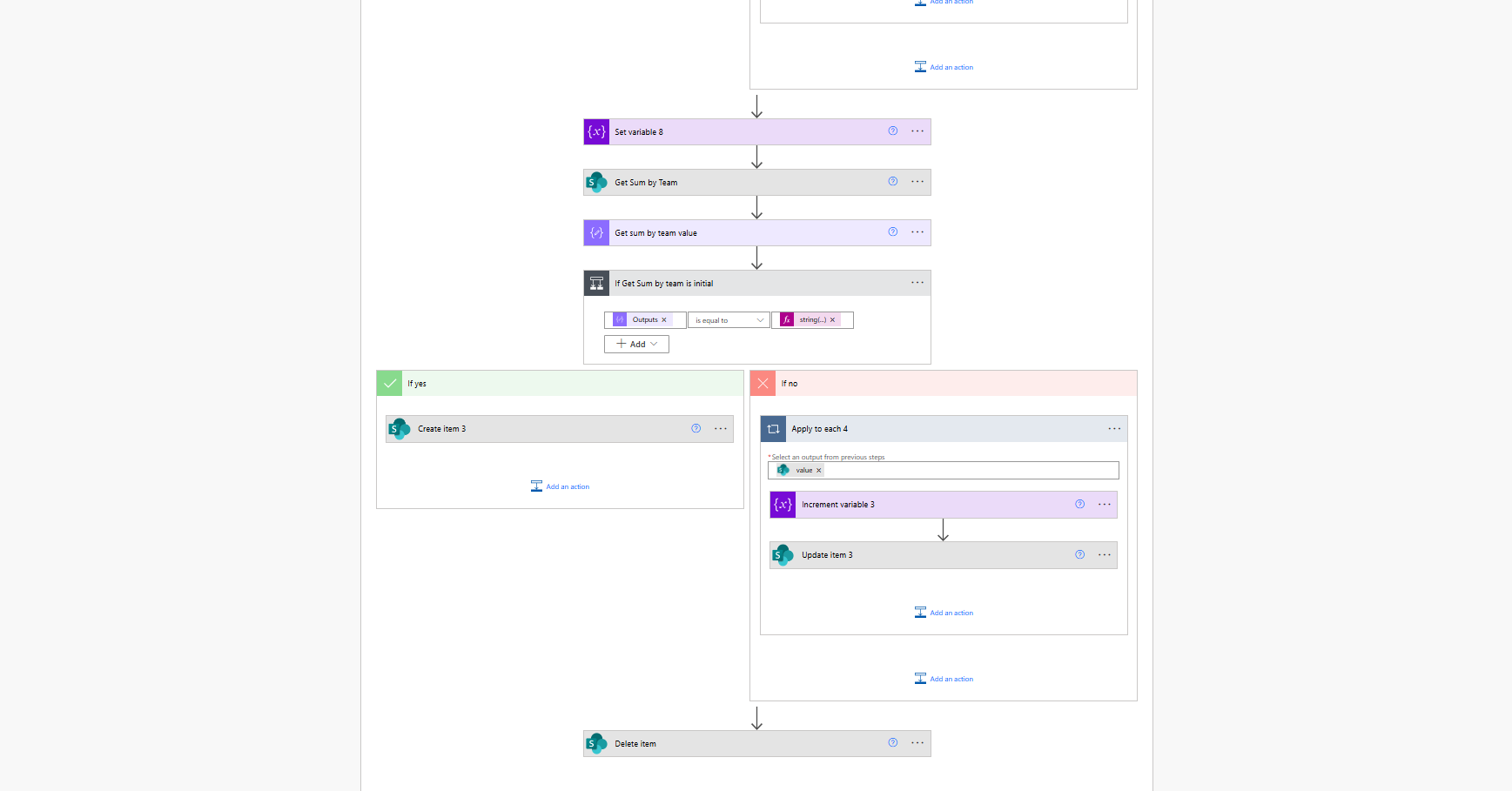Click the Create item 3 SharePoint icon

(x=400, y=429)
